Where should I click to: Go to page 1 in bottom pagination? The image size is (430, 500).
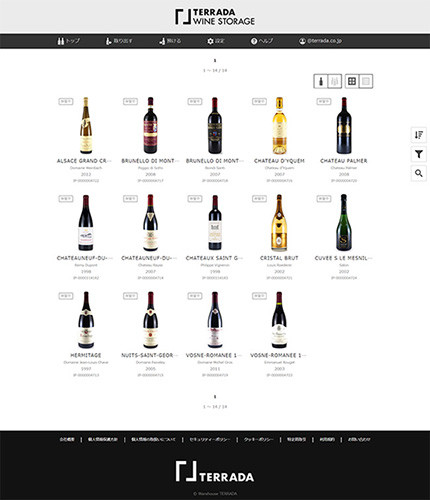pos(215,397)
